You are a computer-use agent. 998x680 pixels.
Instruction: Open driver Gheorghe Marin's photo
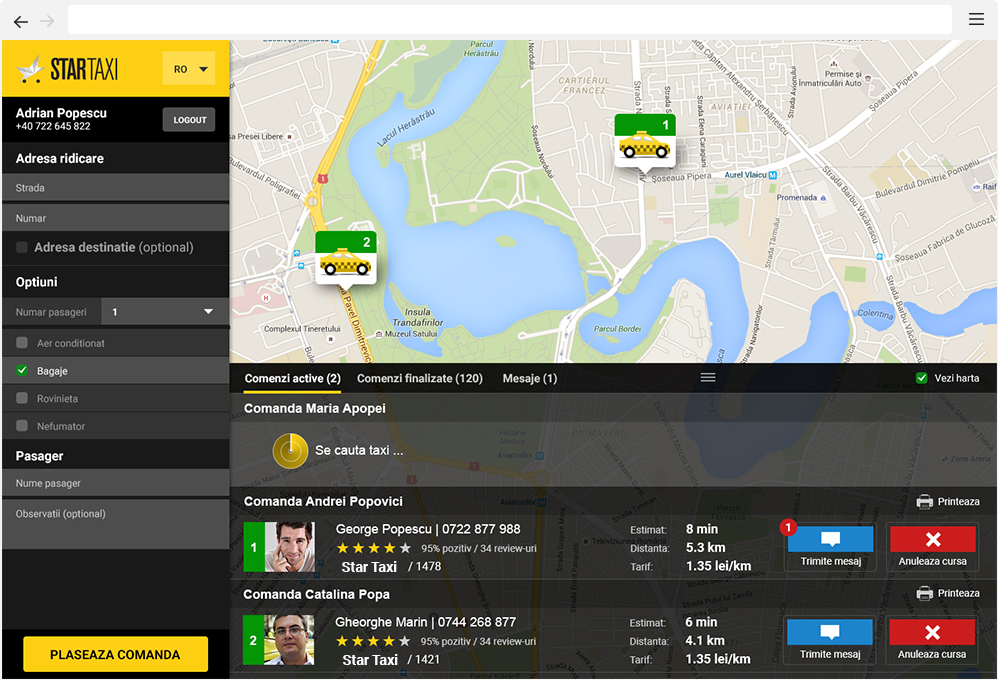point(290,640)
